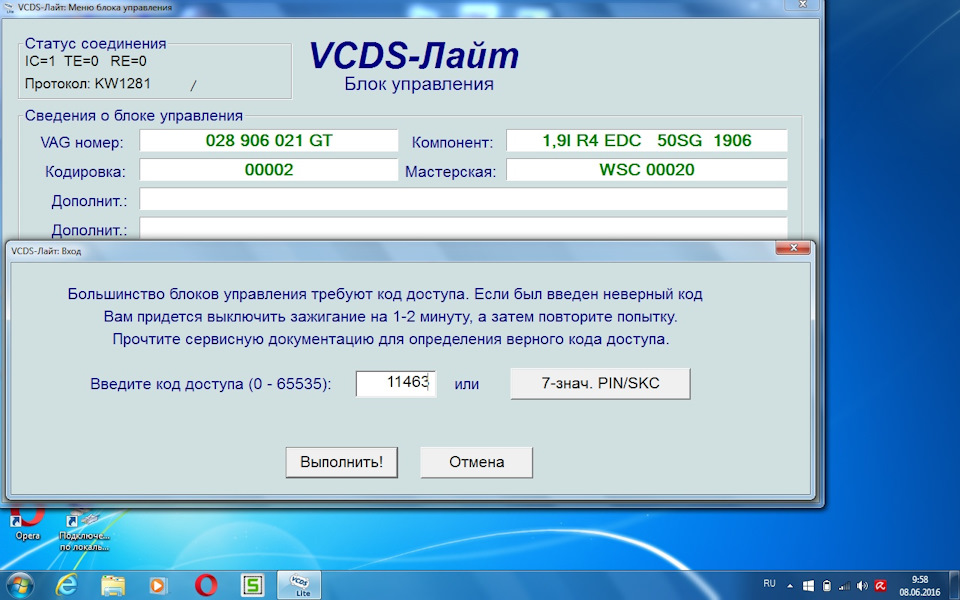Close the VCDS-Лайт main window
This screenshot has height=600, width=960.
(802, 4)
